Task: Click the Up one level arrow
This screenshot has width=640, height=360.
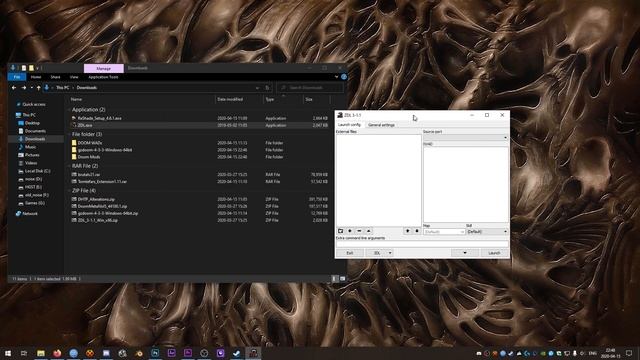Action: (39, 88)
